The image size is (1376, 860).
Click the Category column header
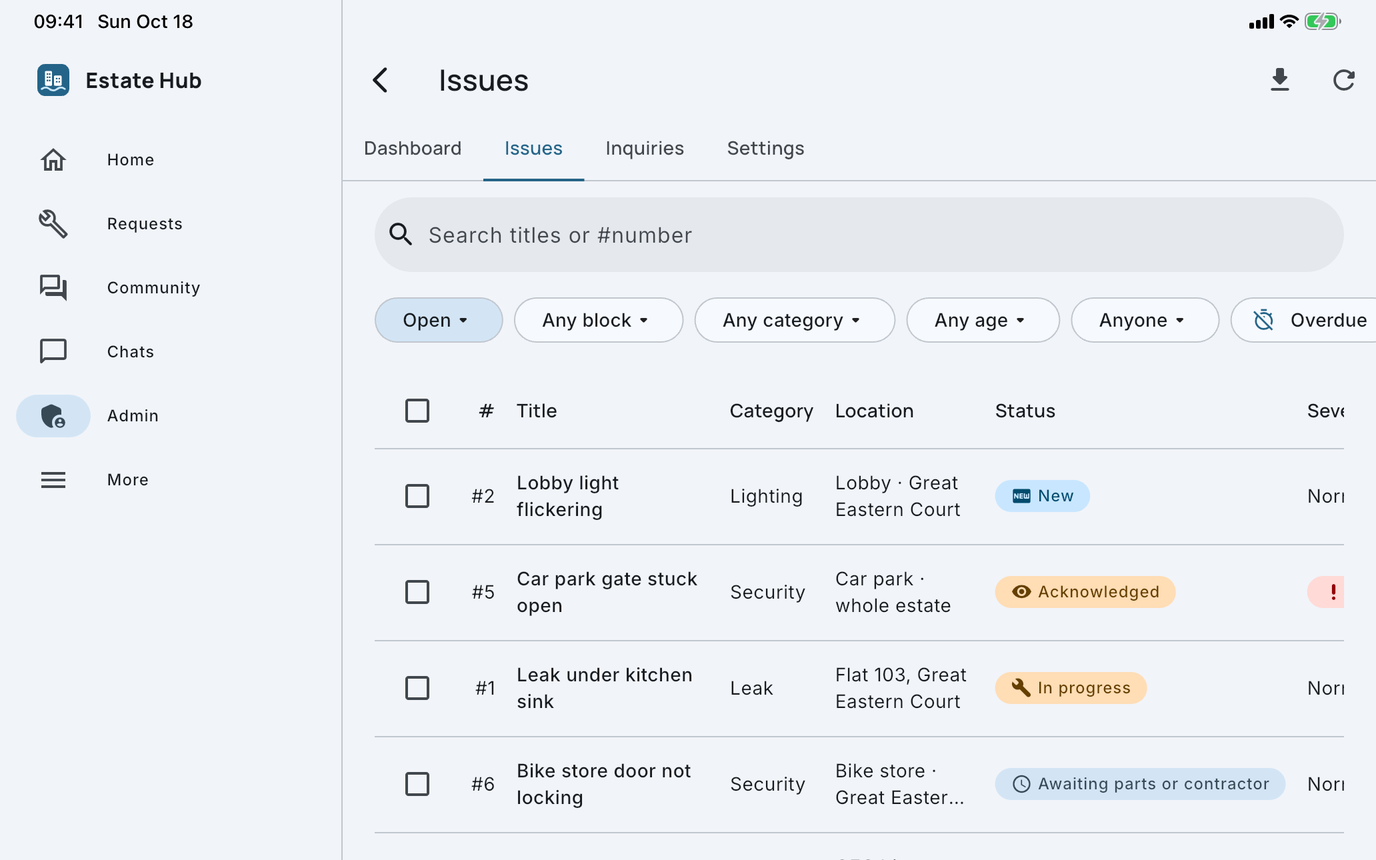[771, 411]
